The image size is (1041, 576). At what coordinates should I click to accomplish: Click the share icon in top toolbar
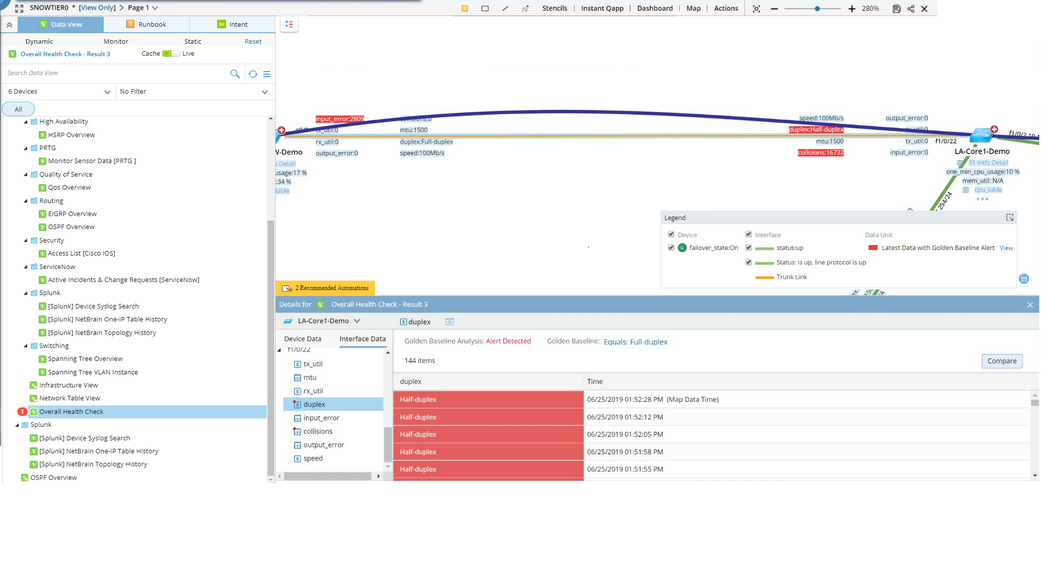(x=910, y=8)
